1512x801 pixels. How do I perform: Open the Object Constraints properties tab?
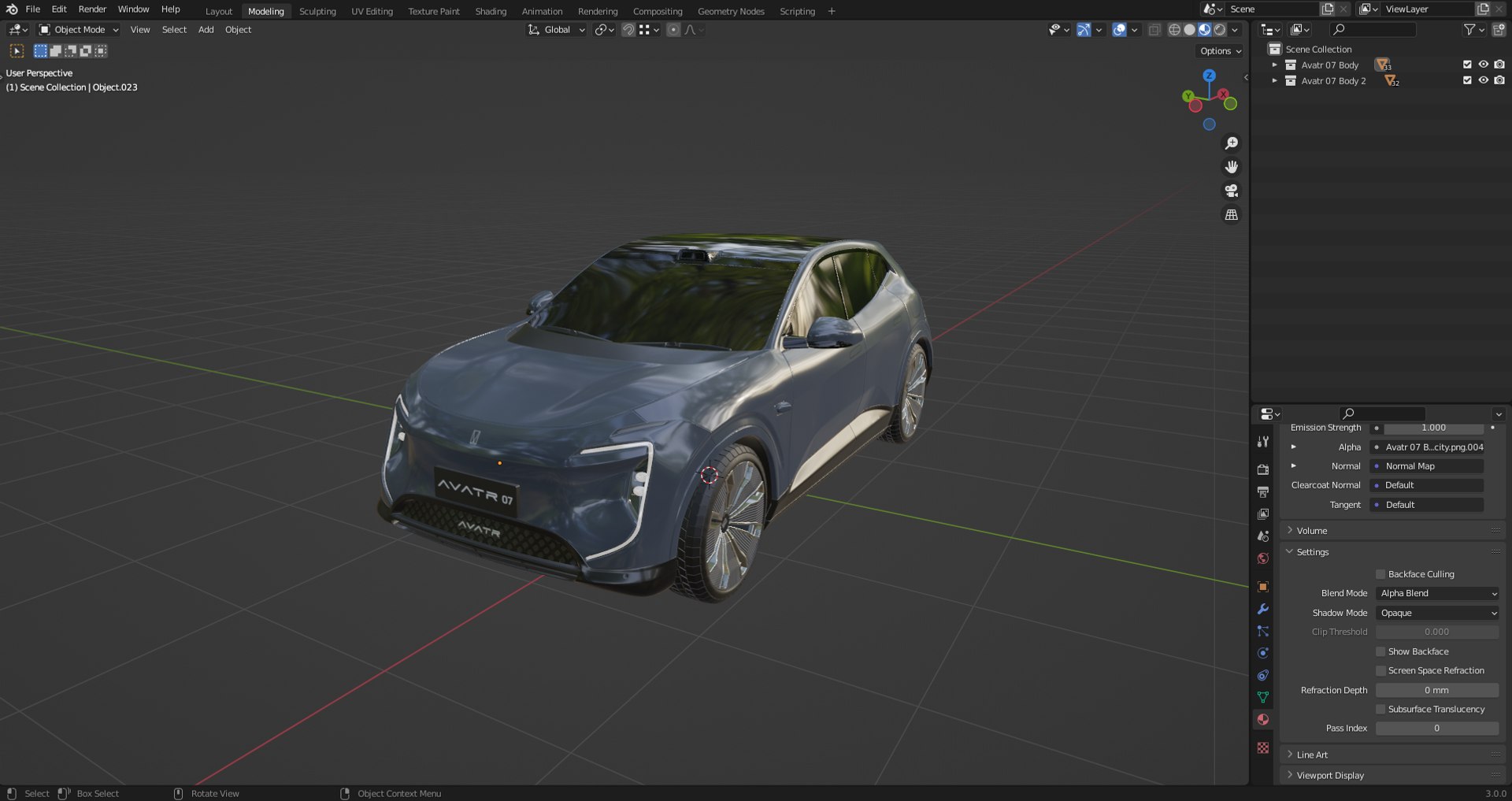1263,675
